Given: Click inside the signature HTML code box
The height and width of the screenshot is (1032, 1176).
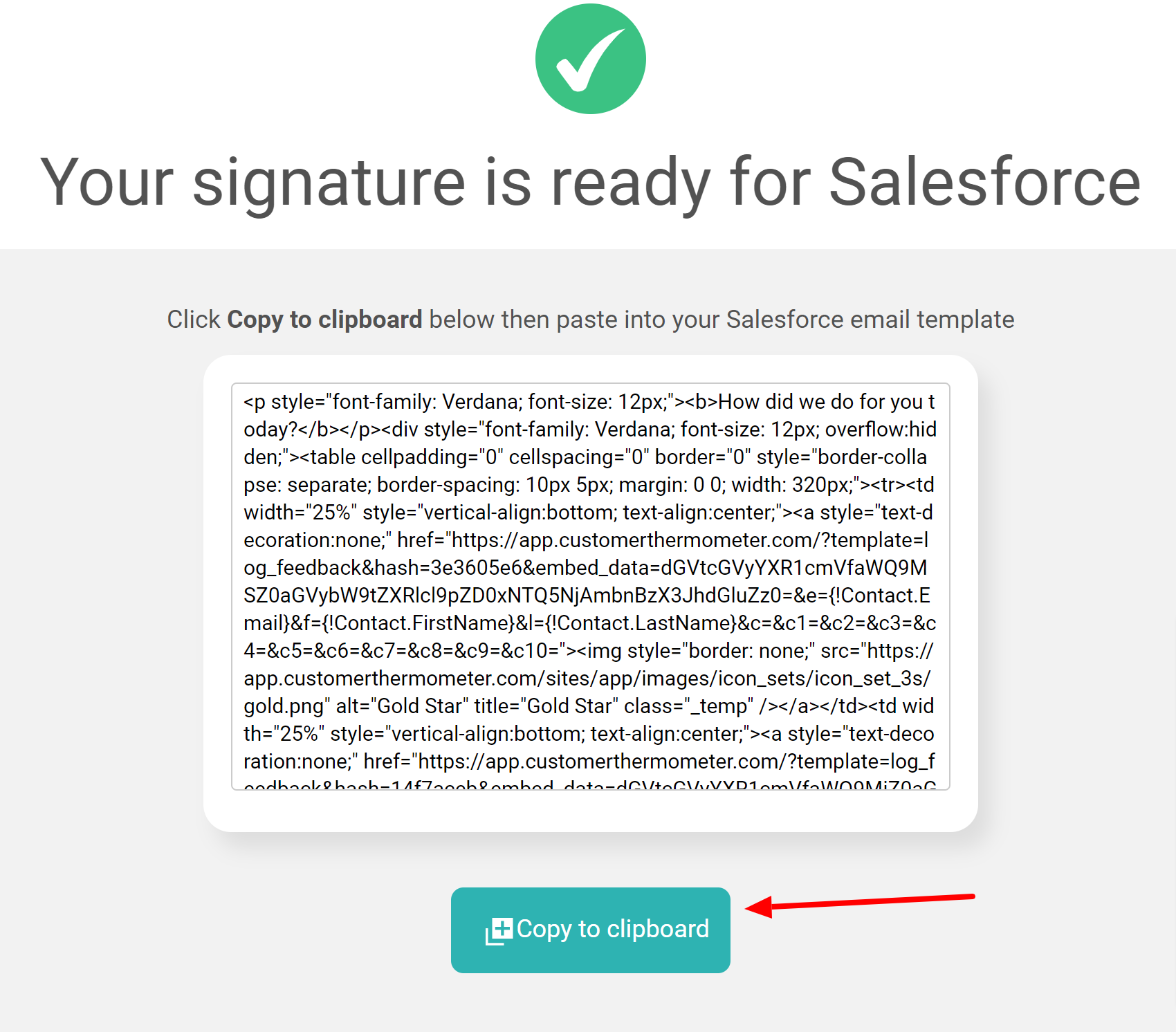Looking at the screenshot, I should [x=590, y=587].
